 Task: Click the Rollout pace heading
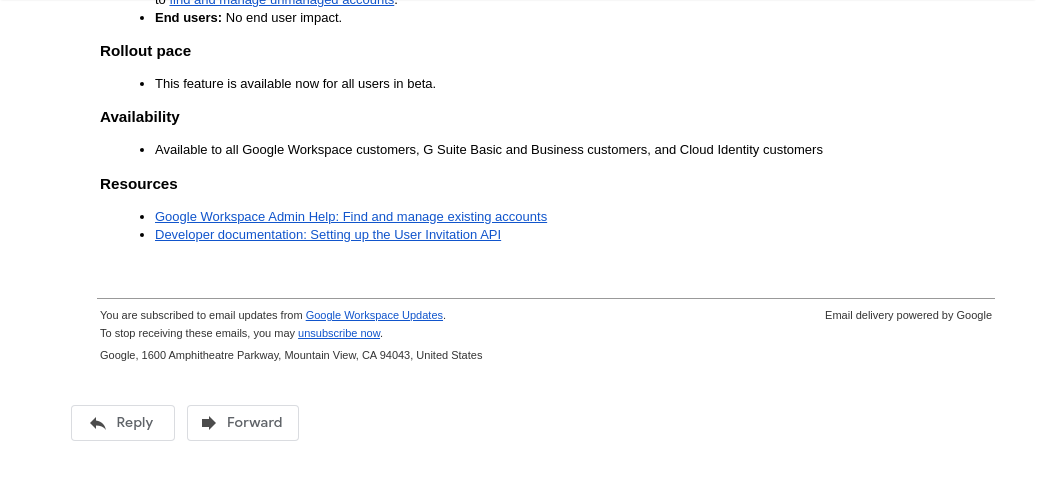click(145, 51)
